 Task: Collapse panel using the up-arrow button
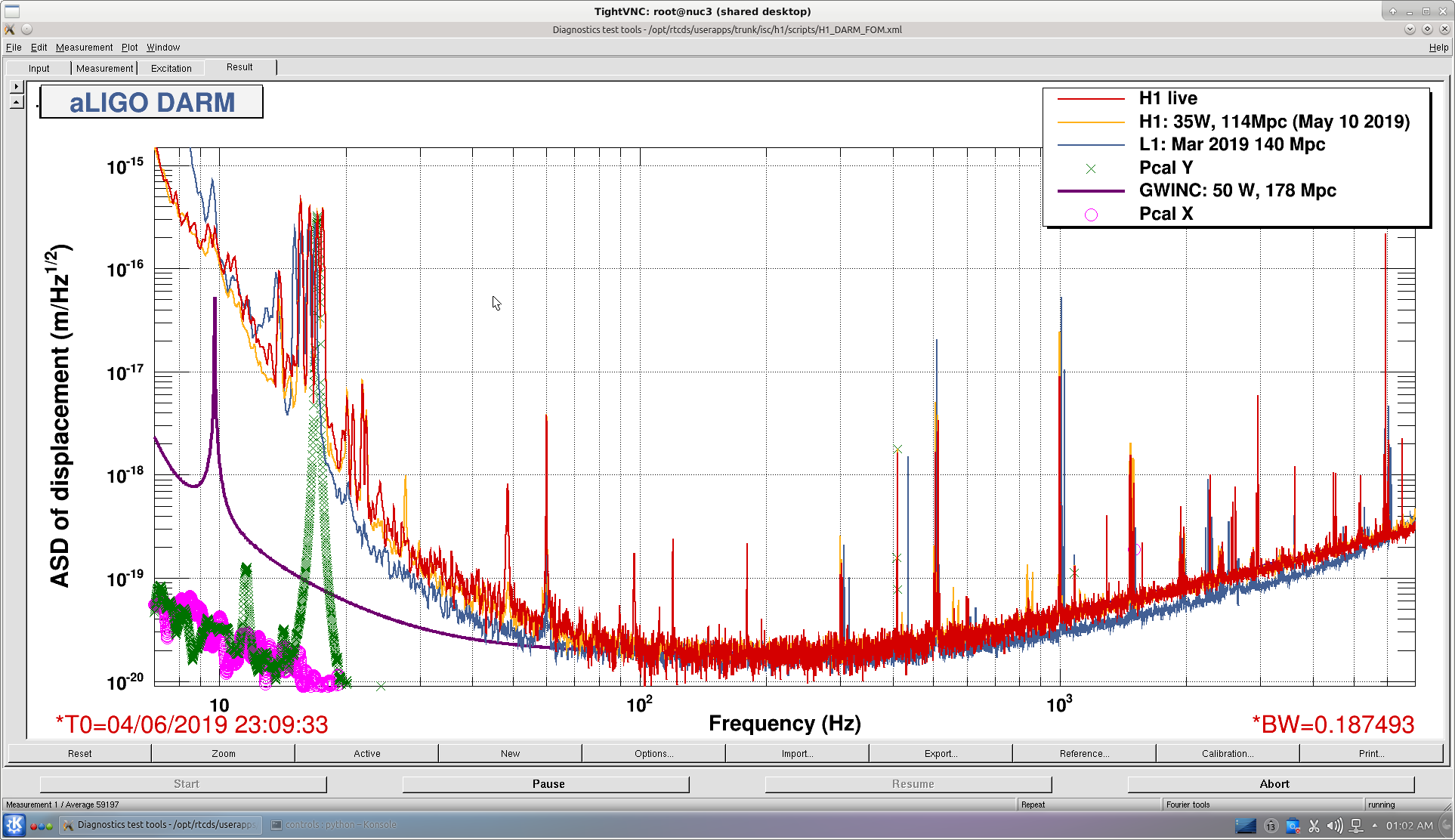tap(17, 102)
